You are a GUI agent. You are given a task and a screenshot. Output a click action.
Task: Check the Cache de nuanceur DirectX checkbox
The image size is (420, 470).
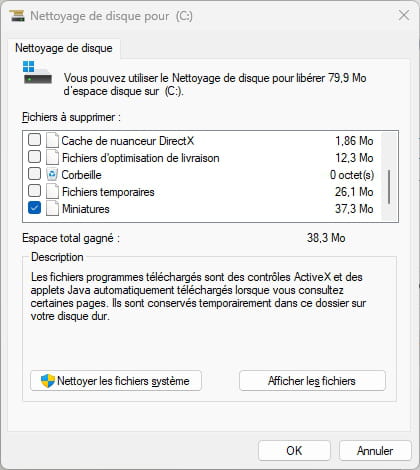[34, 140]
